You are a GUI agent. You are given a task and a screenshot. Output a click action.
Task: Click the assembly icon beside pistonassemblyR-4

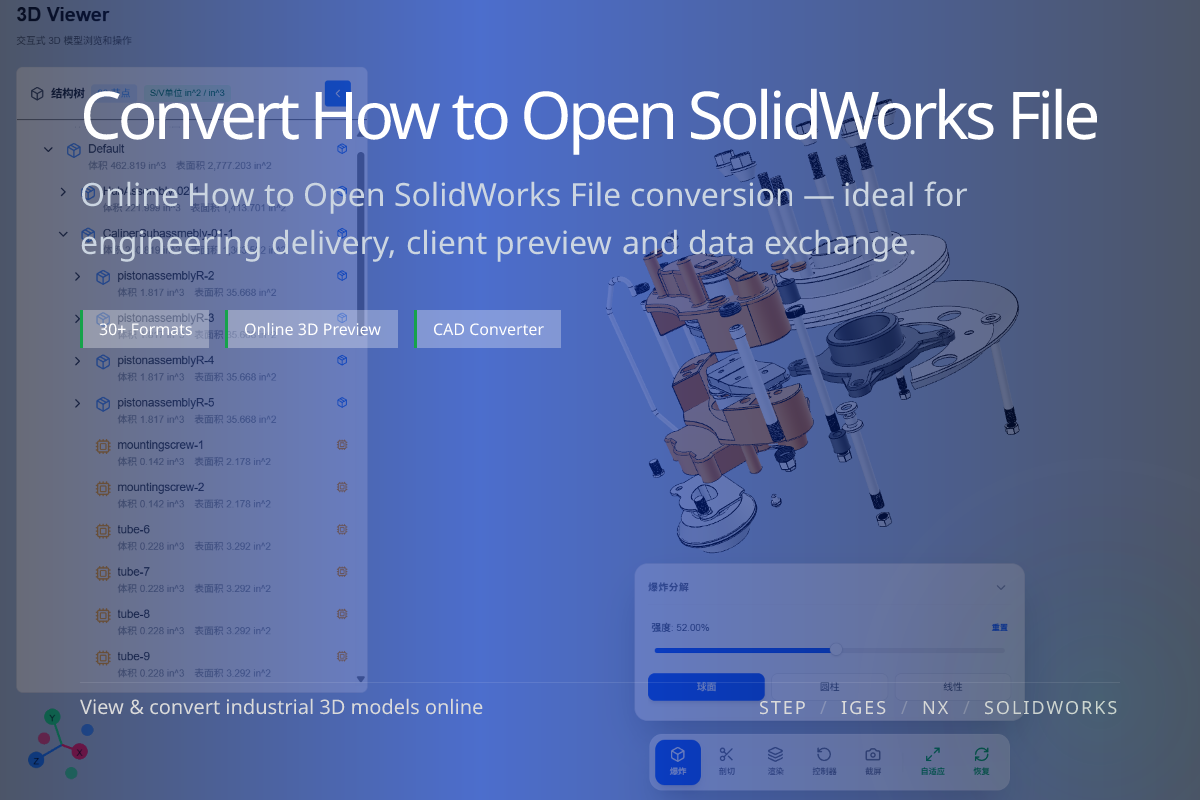(102, 361)
